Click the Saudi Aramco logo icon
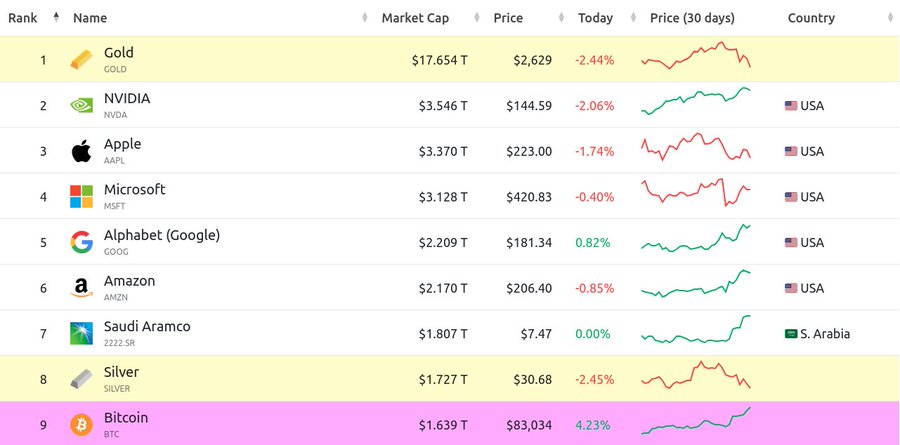This screenshot has height=445, width=900. tap(82, 334)
